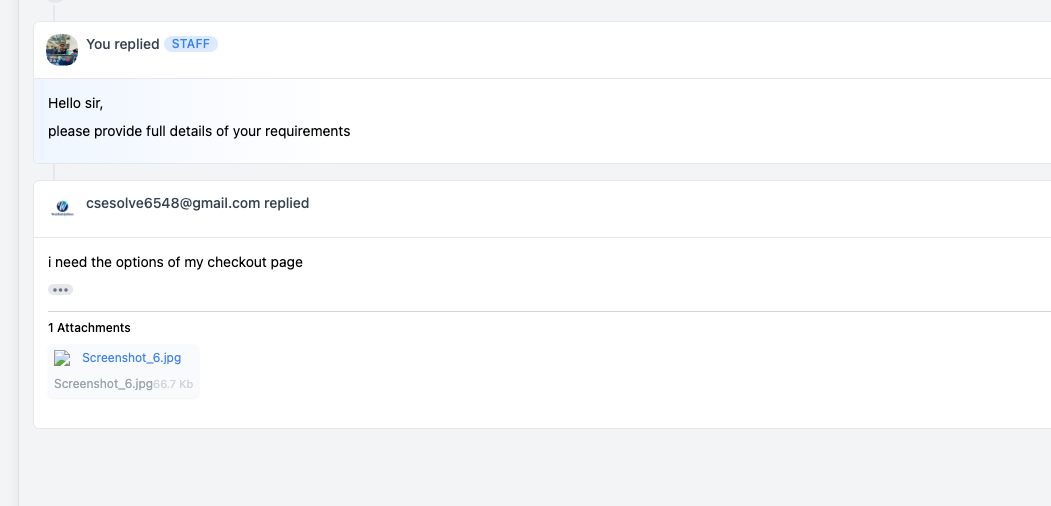Click the narrow left sidebar strip

(9, 253)
